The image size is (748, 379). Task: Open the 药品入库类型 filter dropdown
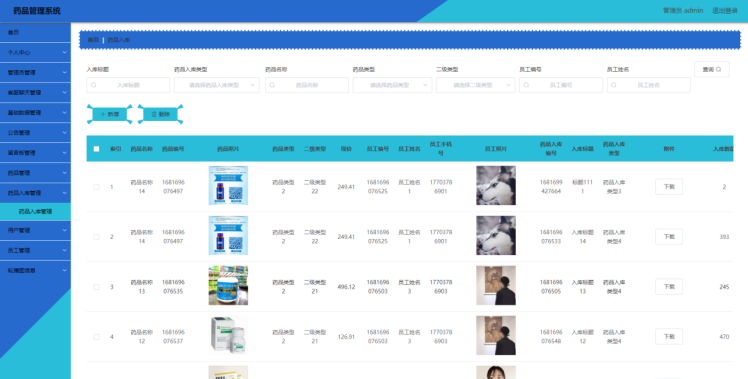point(217,85)
